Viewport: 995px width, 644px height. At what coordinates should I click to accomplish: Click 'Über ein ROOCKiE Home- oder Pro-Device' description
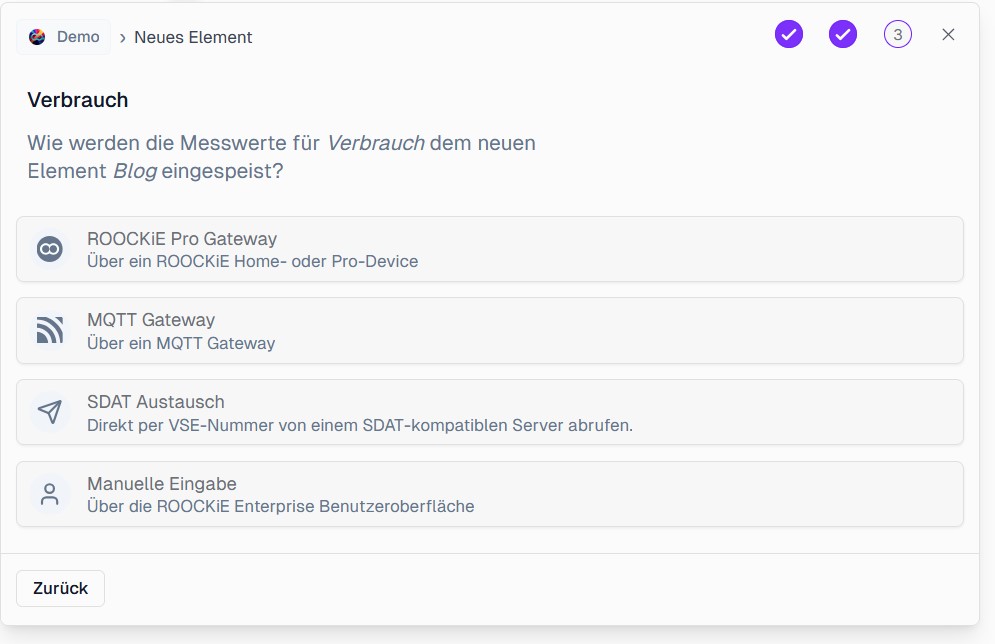pos(252,261)
